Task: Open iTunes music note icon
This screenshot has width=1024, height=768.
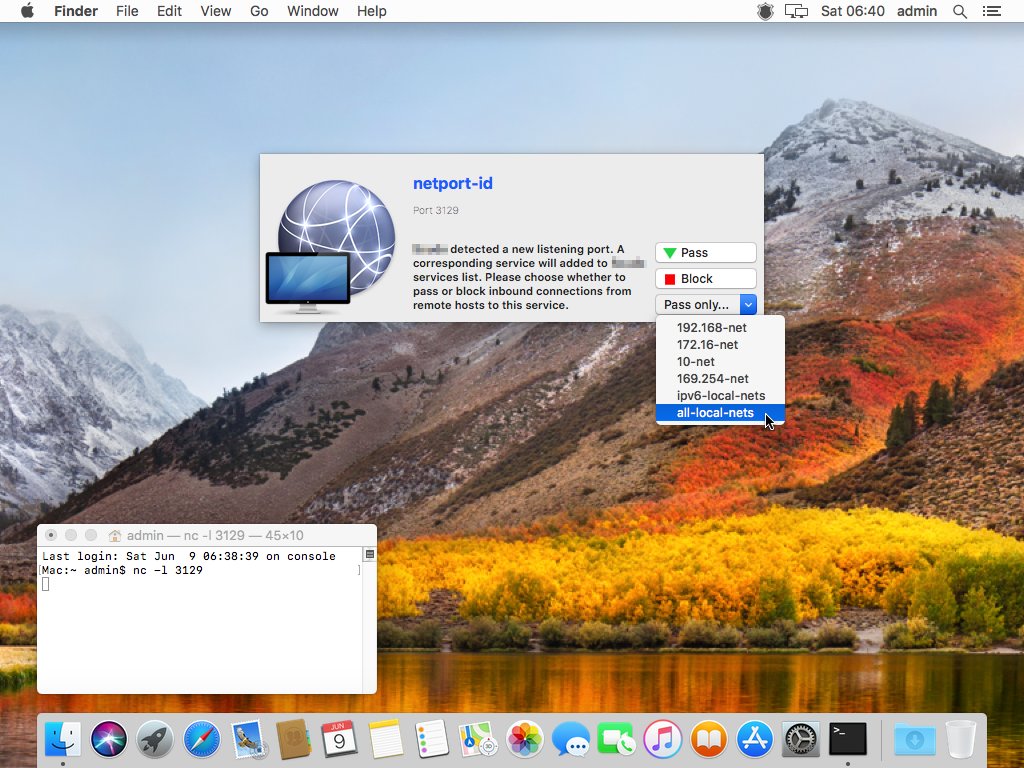Action: (662, 739)
